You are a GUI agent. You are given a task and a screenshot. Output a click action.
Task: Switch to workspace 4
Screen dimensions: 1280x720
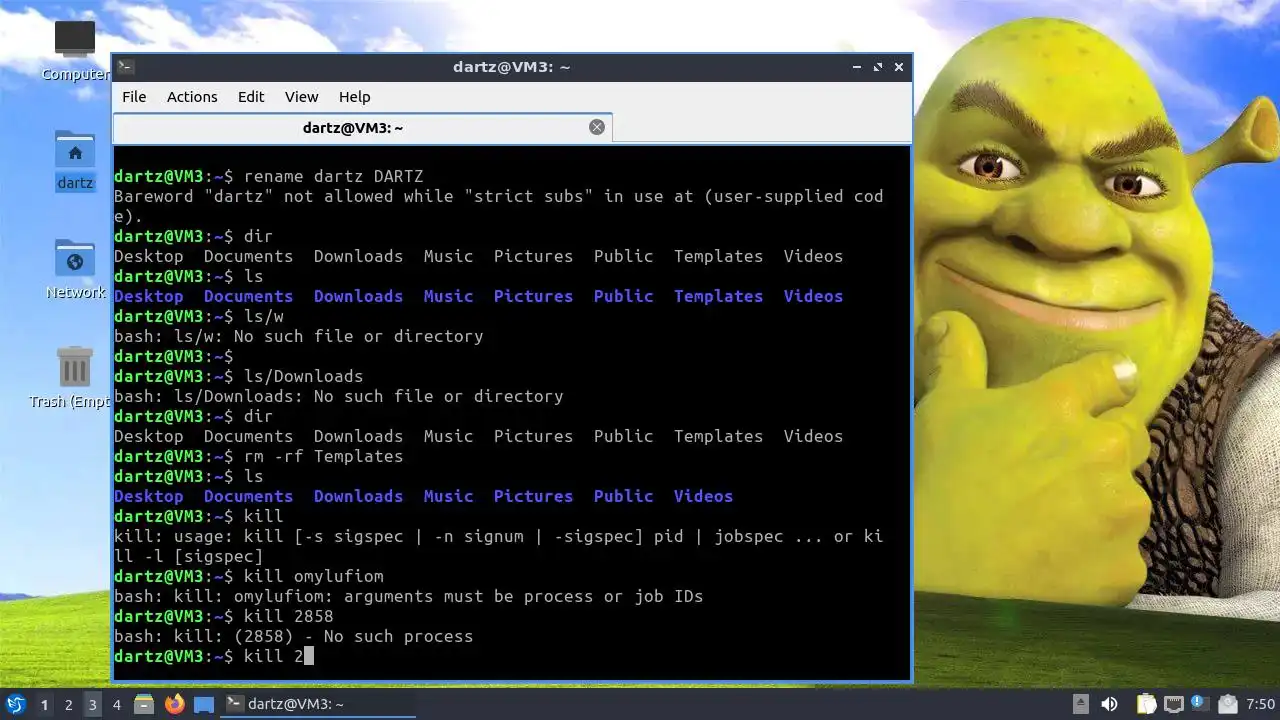click(116, 704)
